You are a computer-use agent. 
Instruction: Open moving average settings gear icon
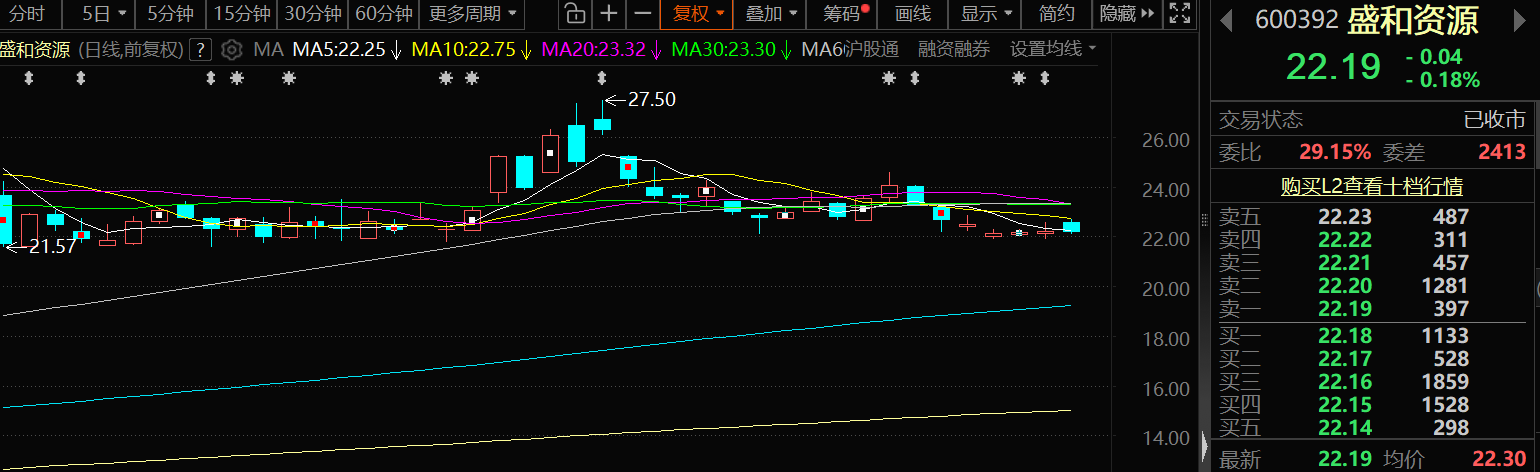231,50
